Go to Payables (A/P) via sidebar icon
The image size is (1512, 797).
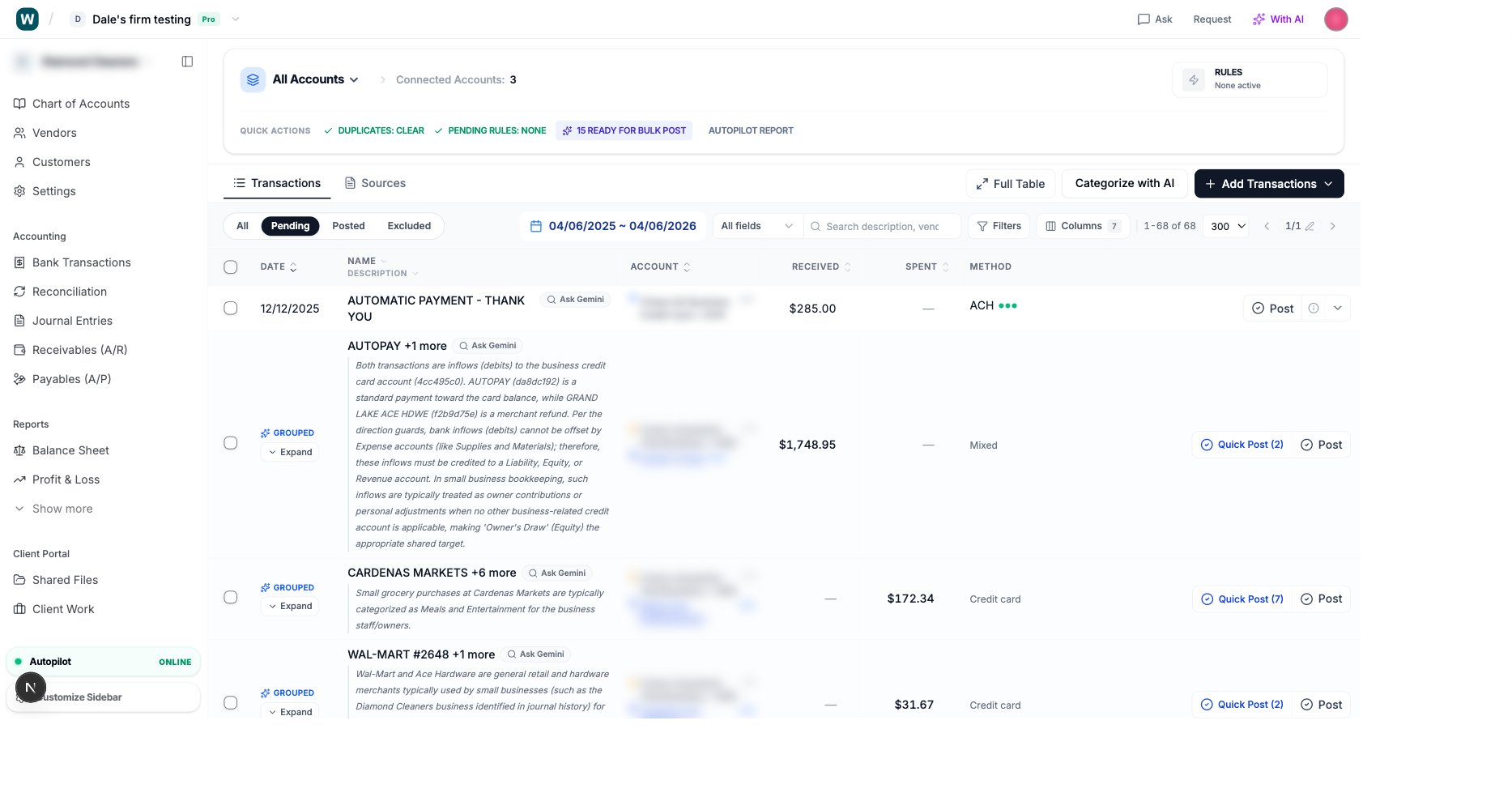(19, 378)
